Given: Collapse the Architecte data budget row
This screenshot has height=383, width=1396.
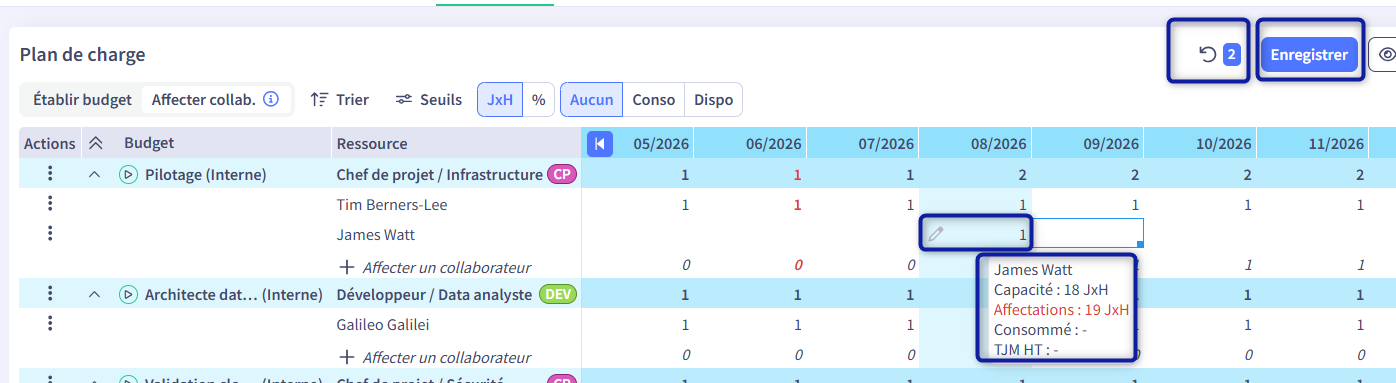Looking at the screenshot, I should point(95,295).
